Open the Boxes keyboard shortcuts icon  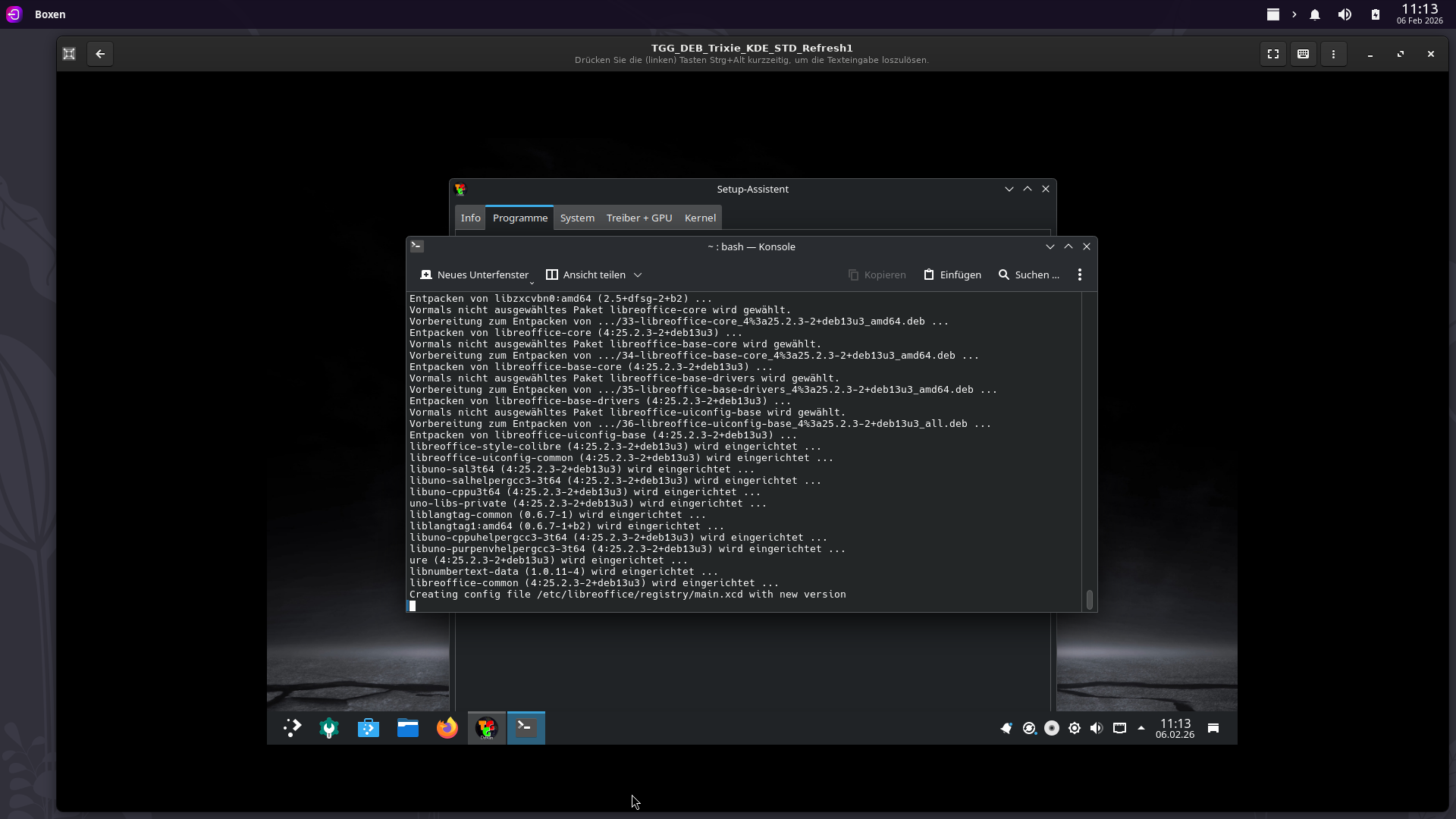(1303, 54)
